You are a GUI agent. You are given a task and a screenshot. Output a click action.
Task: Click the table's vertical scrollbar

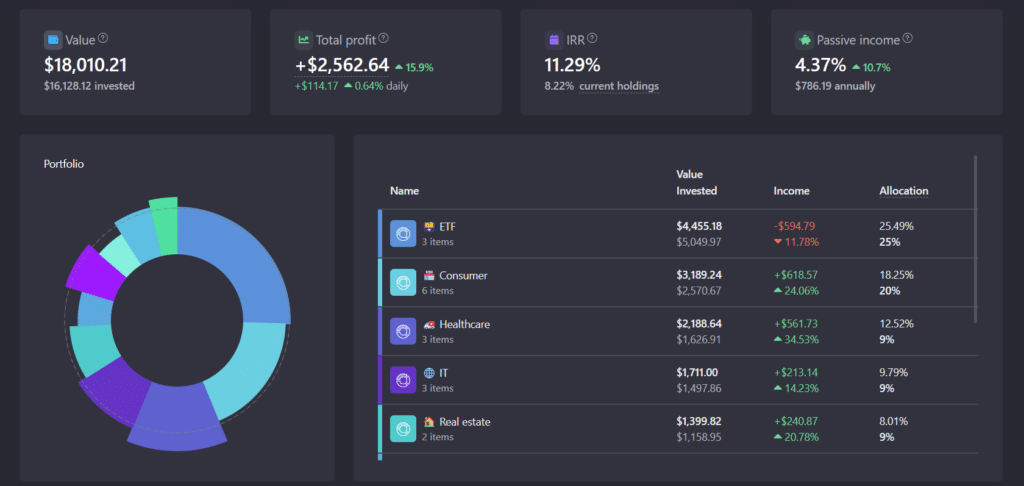point(976,239)
